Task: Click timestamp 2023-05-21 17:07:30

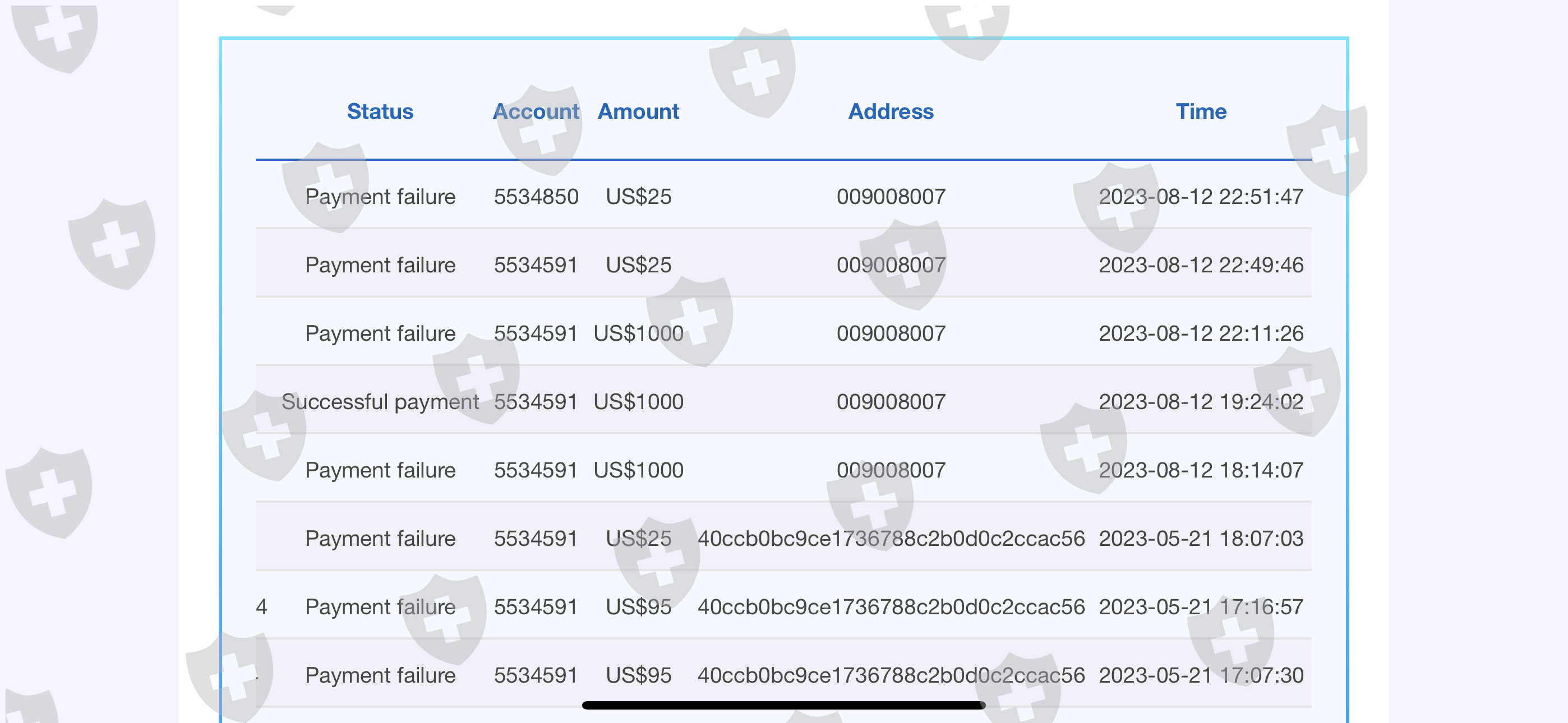Action: pyautogui.click(x=1200, y=675)
